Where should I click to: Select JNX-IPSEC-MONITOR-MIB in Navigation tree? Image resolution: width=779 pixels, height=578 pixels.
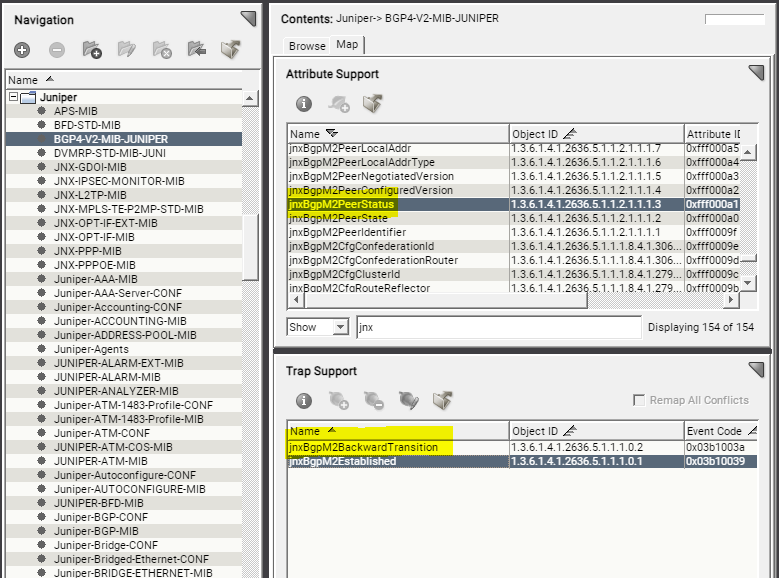[119, 181]
